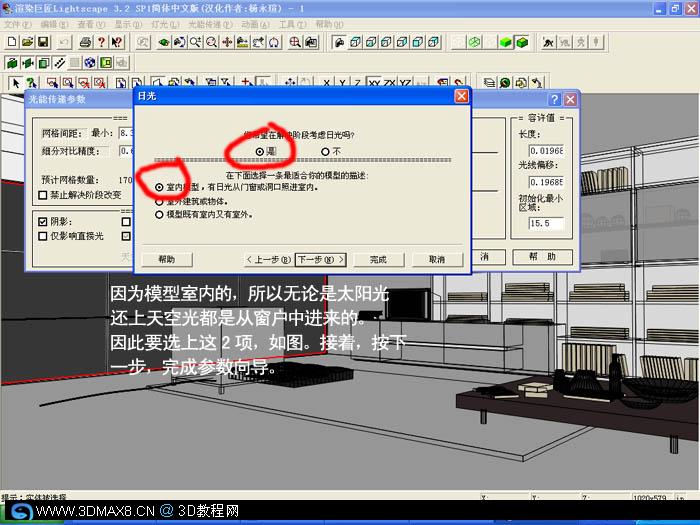Click the Print icon in toolbar
The height and width of the screenshot is (525, 700).
[85, 42]
